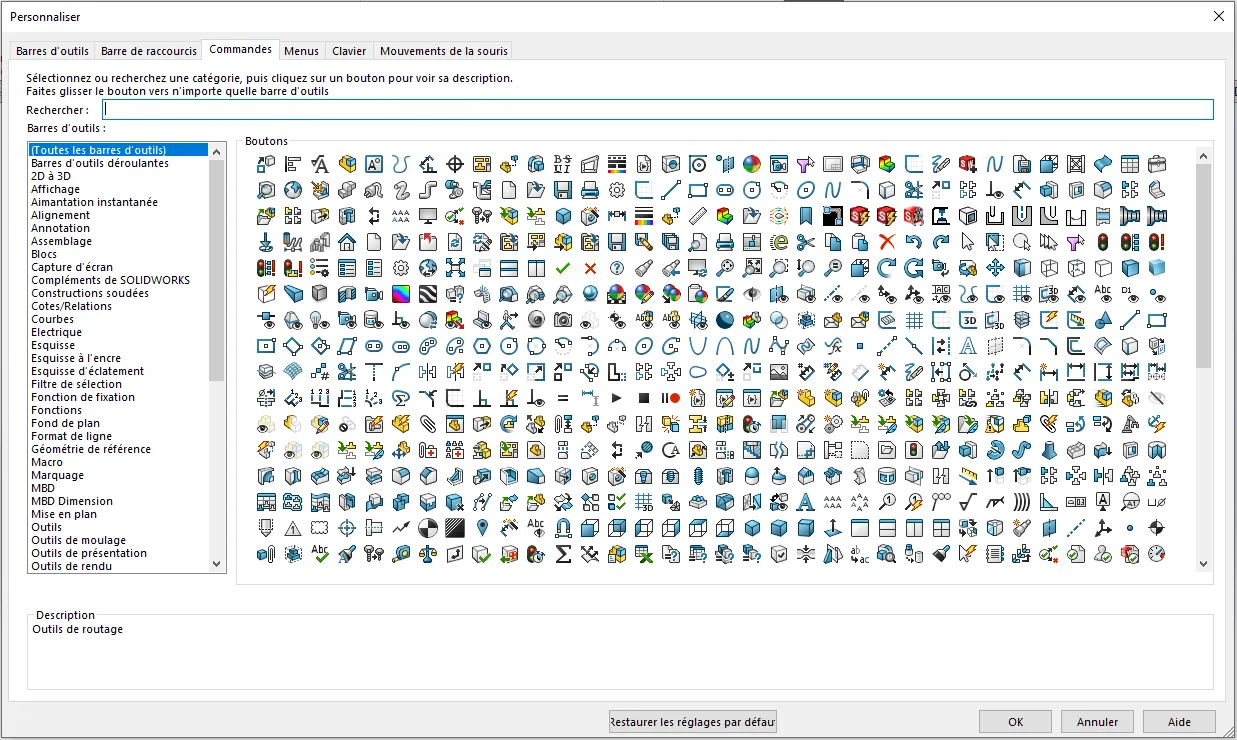Select '(Toutes les barres d'outils)' in list
This screenshot has height=740, width=1237.
[x=118, y=150]
